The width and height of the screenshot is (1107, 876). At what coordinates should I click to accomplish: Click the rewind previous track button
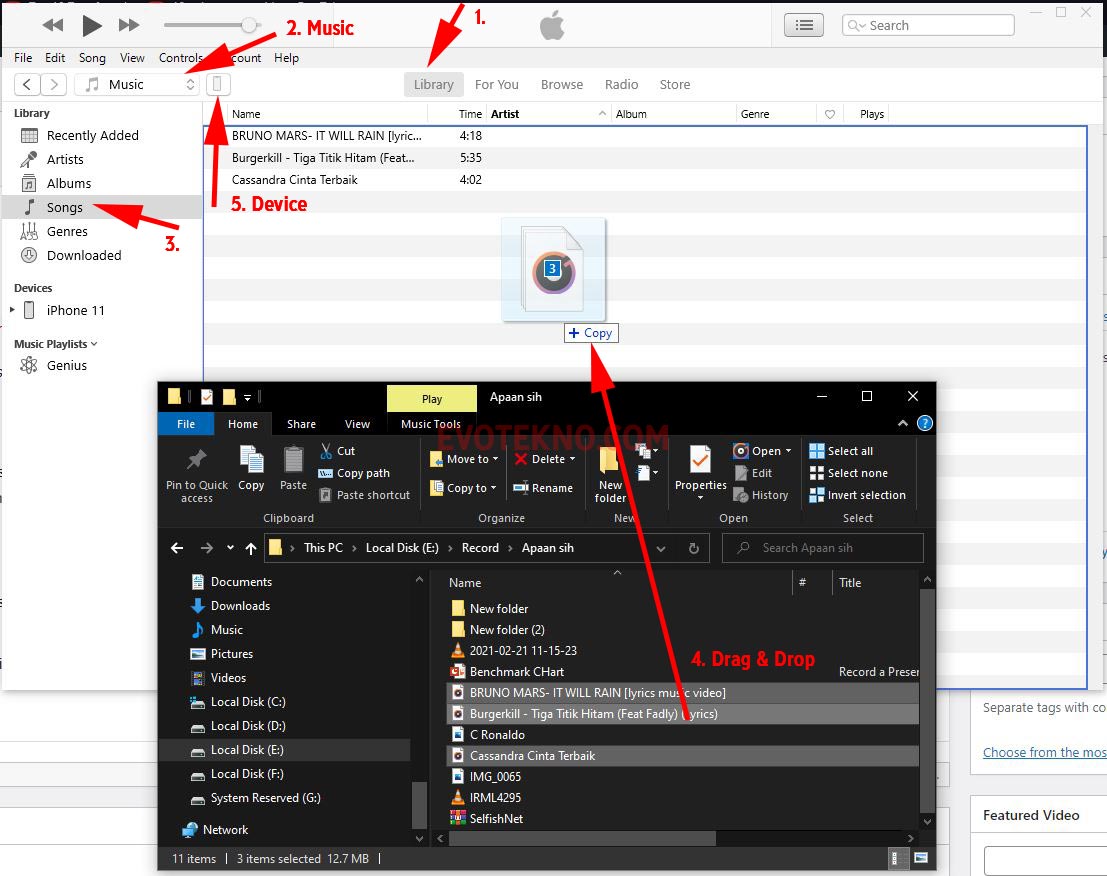pos(53,25)
